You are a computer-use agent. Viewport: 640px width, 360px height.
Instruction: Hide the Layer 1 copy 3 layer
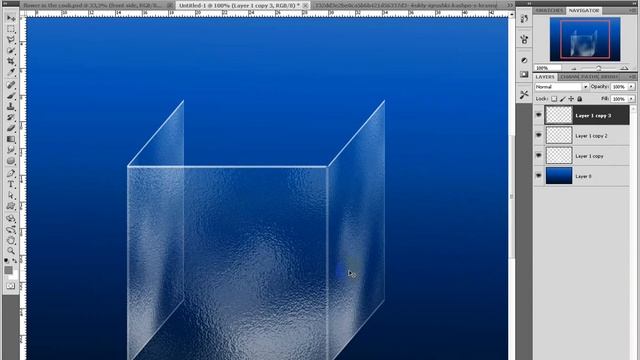tap(538, 116)
